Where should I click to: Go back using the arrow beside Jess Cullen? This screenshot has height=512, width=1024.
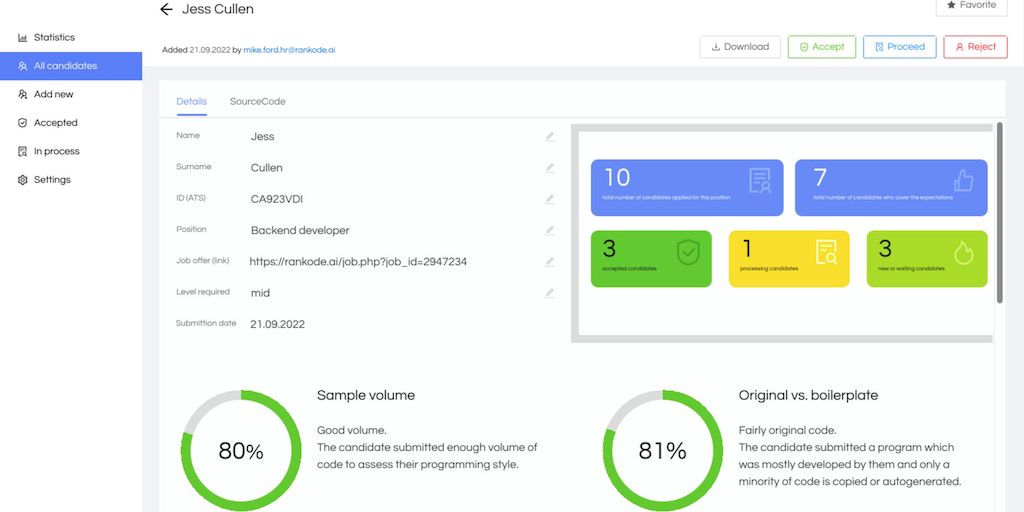[x=166, y=9]
